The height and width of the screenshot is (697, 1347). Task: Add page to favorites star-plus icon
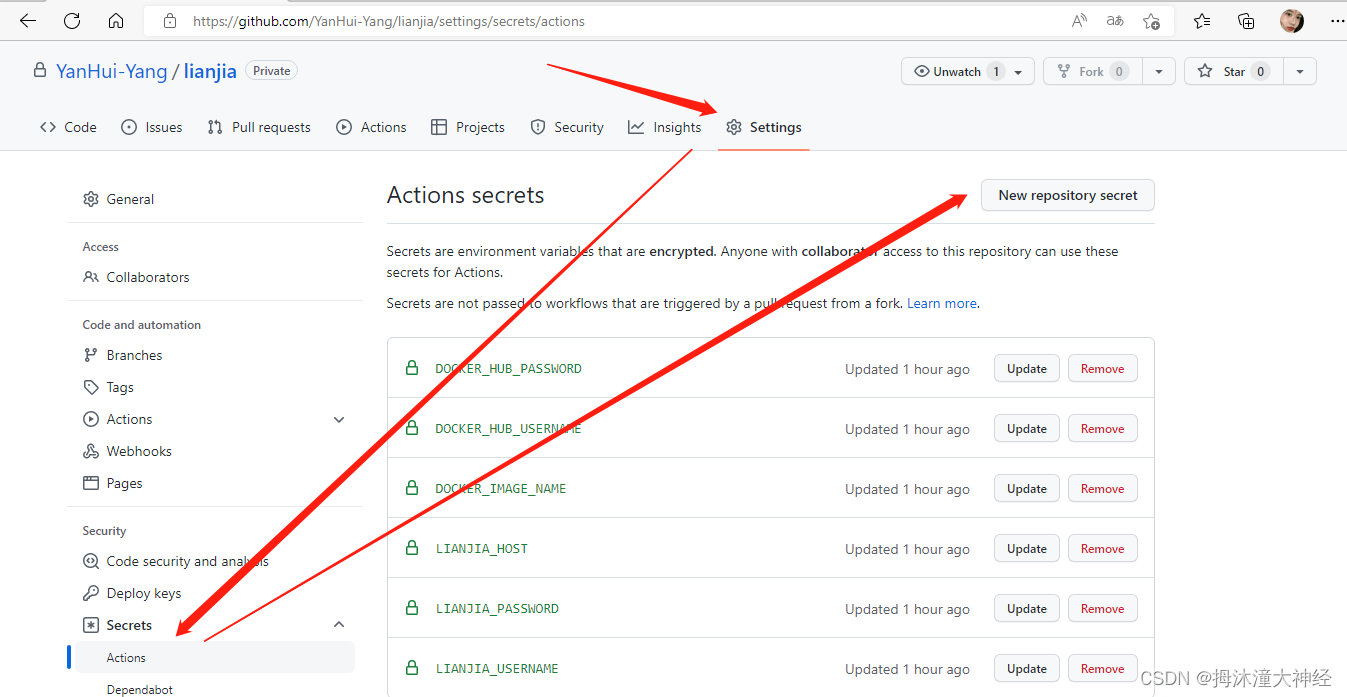[1151, 20]
